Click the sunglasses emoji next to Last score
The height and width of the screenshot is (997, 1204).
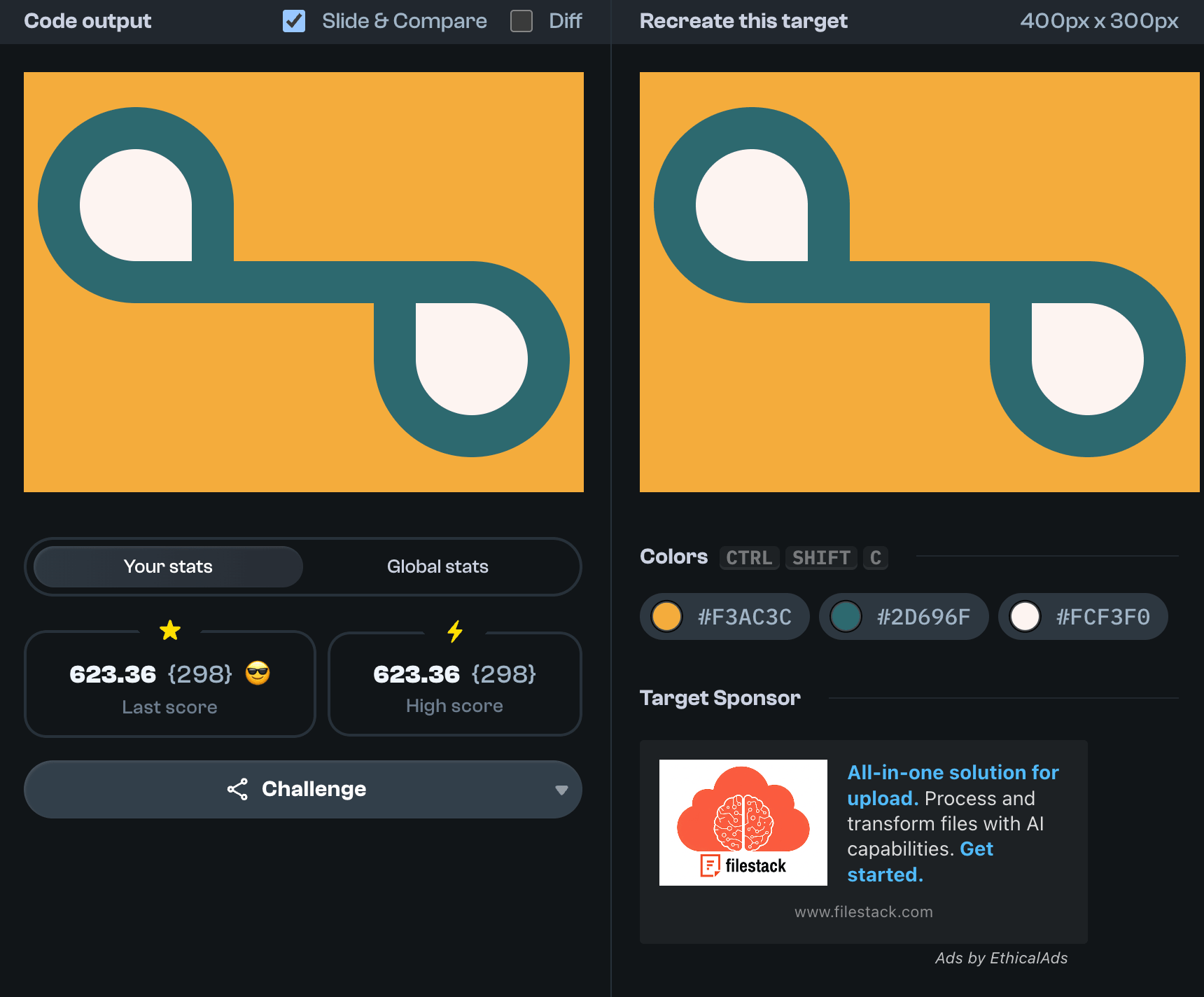pyautogui.click(x=258, y=674)
